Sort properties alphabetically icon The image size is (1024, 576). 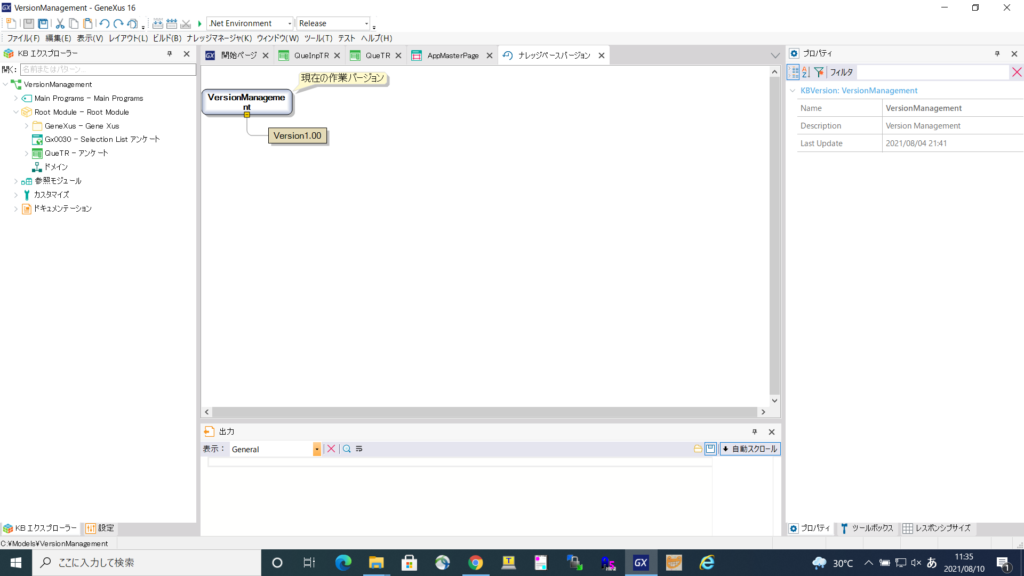point(806,72)
